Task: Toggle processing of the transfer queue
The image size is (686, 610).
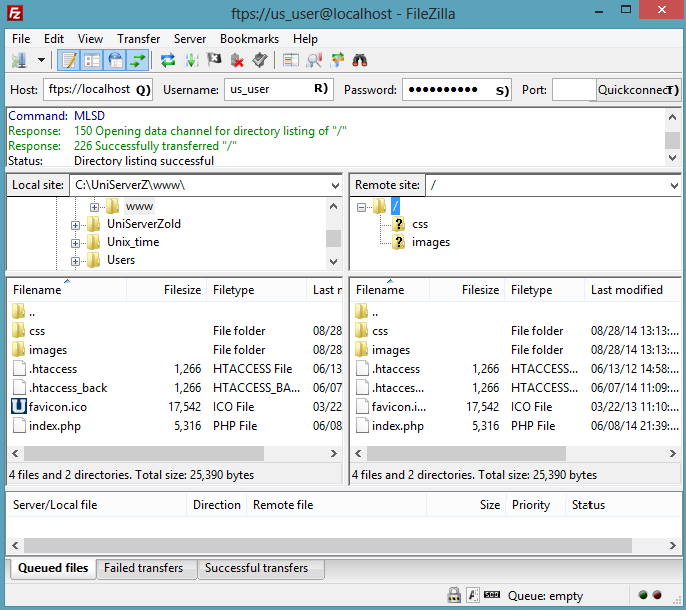Action: point(191,60)
